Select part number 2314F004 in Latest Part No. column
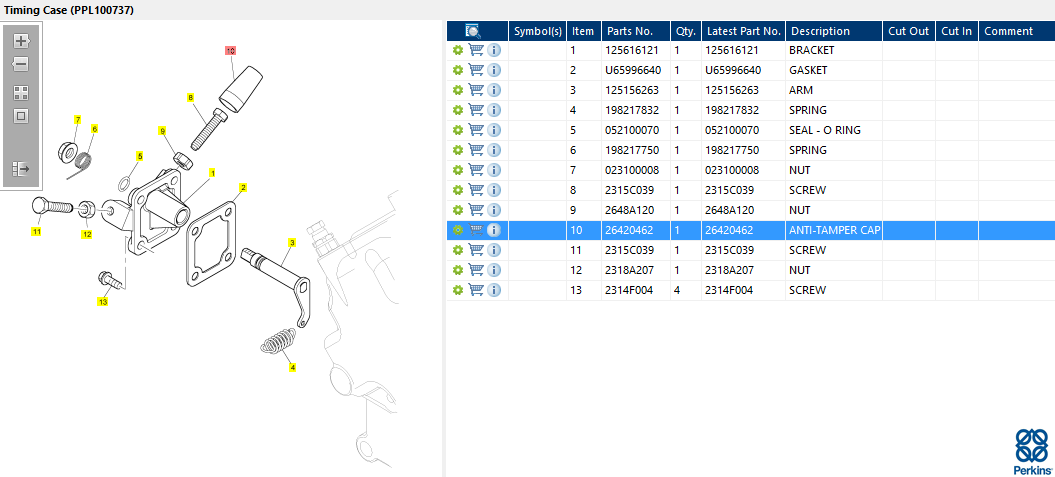The width and height of the screenshot is (1055, 477). (743, 290)
